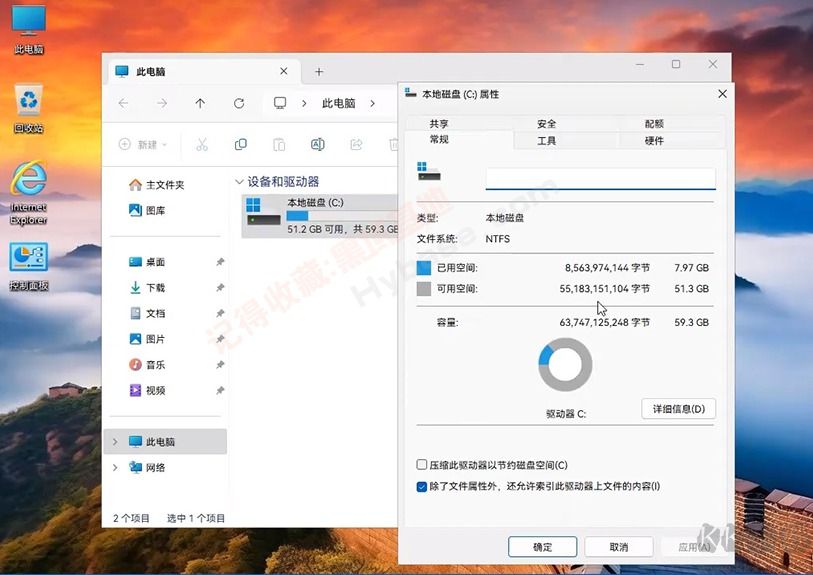
Task: Click the blue 已用空间 color square
Action: pos(424,268)
